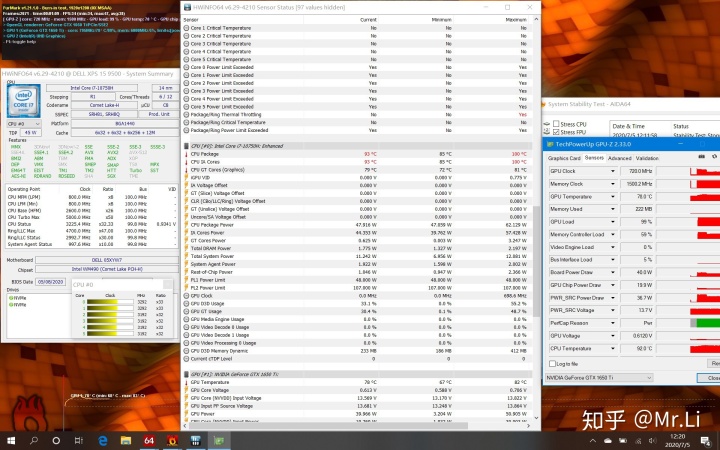720x450 pixels.
Task: Click the Intel Core i7 logo image
Action: [x=23, y=101]
